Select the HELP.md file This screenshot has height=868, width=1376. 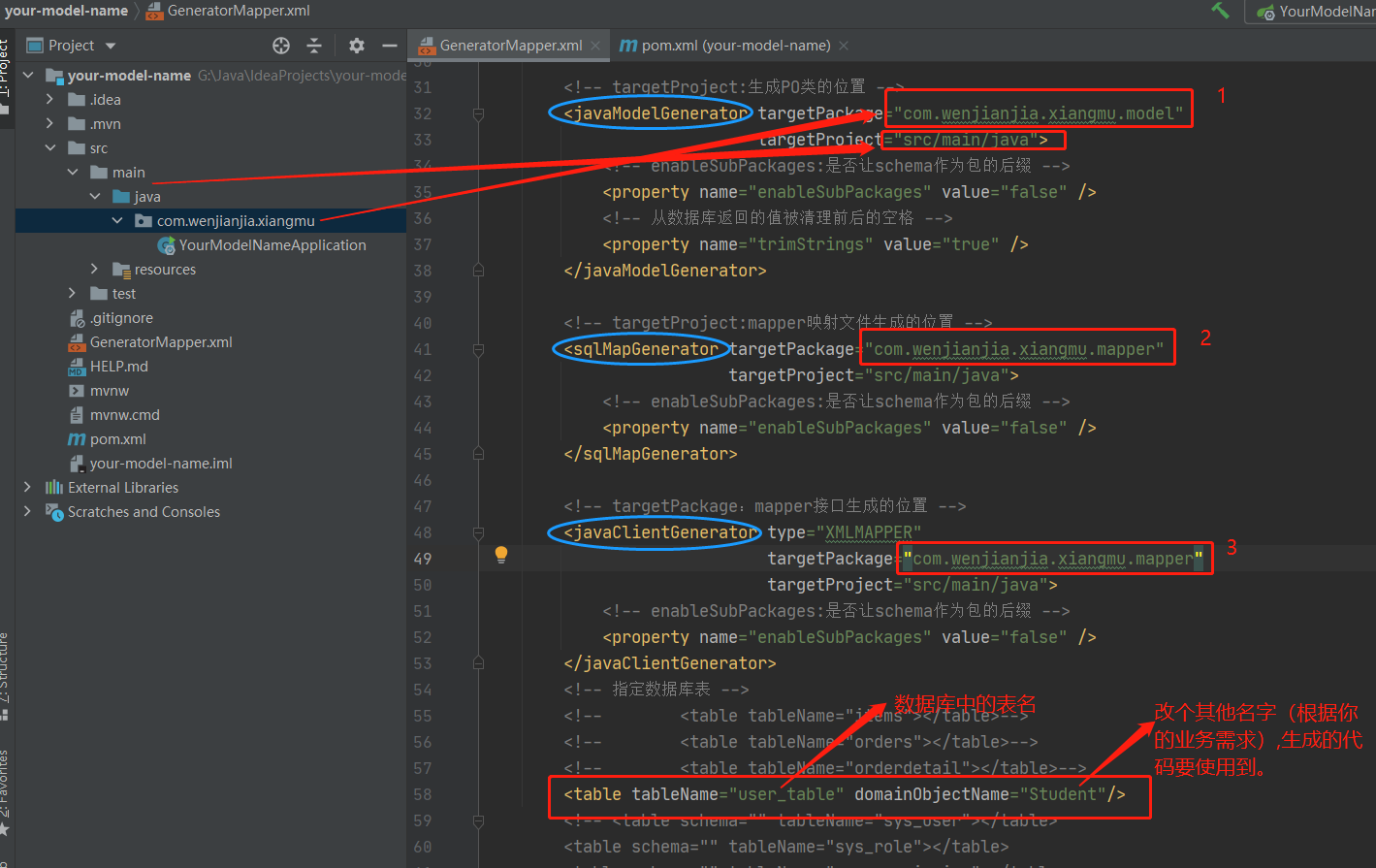pos(119,367)
